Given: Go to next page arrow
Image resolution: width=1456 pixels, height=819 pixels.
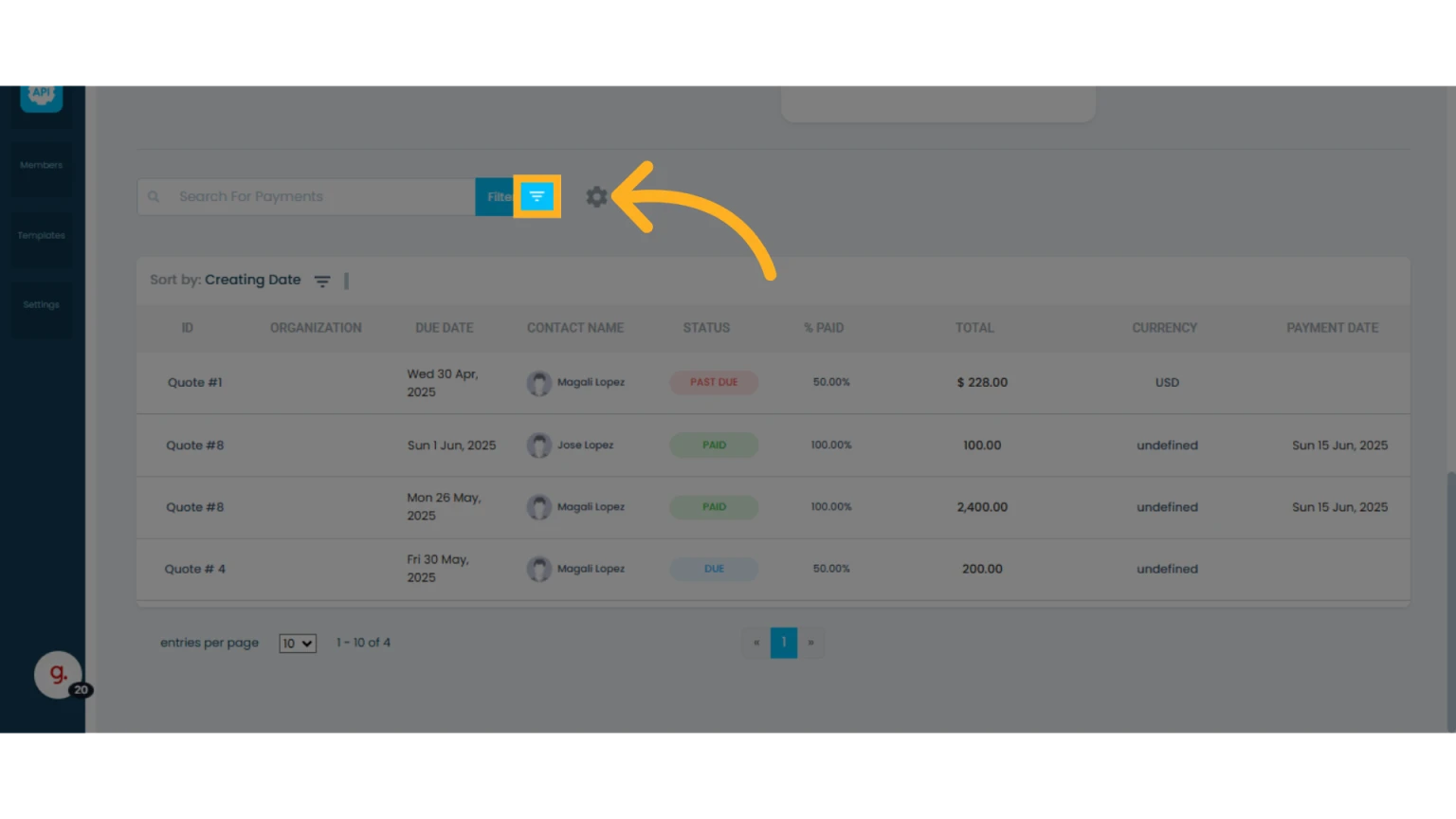Looking at the screenshot, I should pyautogui.click(x=811, y=643).
